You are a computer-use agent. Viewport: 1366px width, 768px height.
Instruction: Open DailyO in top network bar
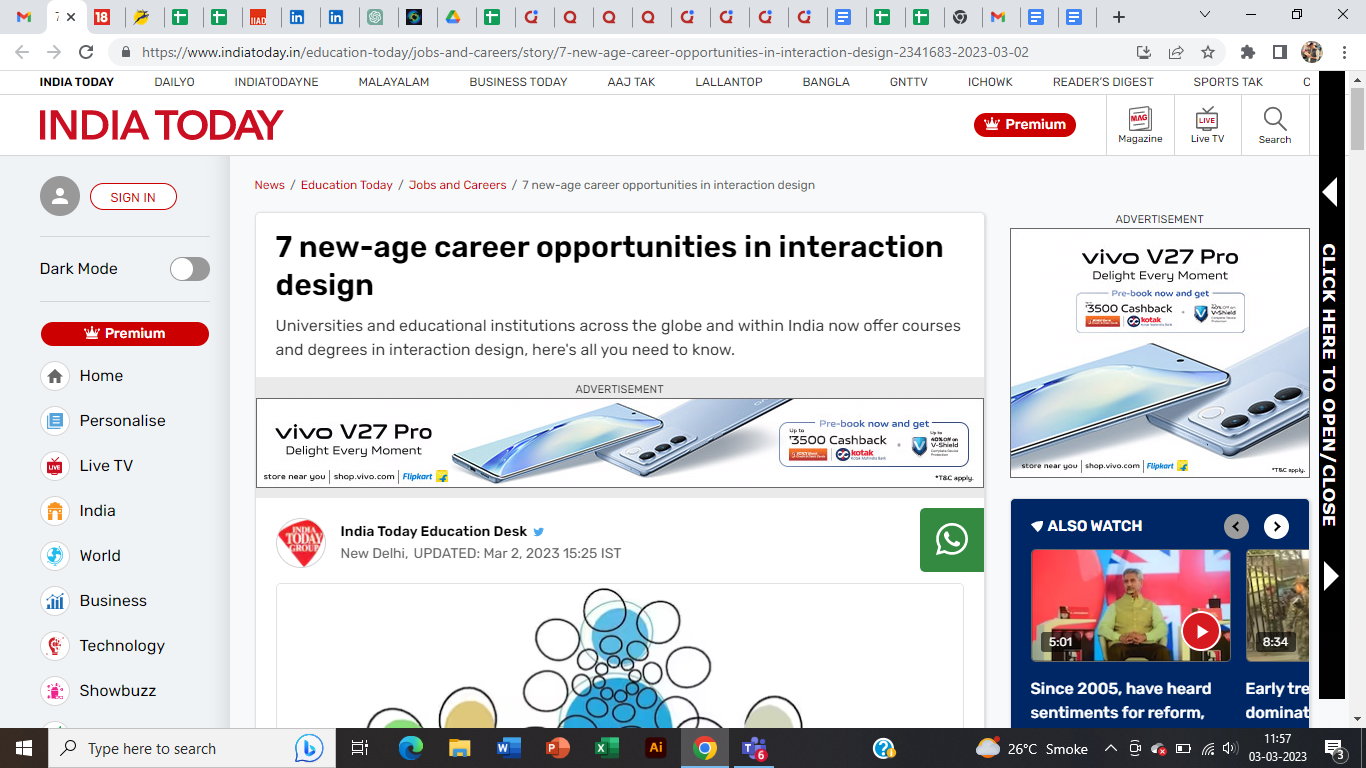click(174, 82)
